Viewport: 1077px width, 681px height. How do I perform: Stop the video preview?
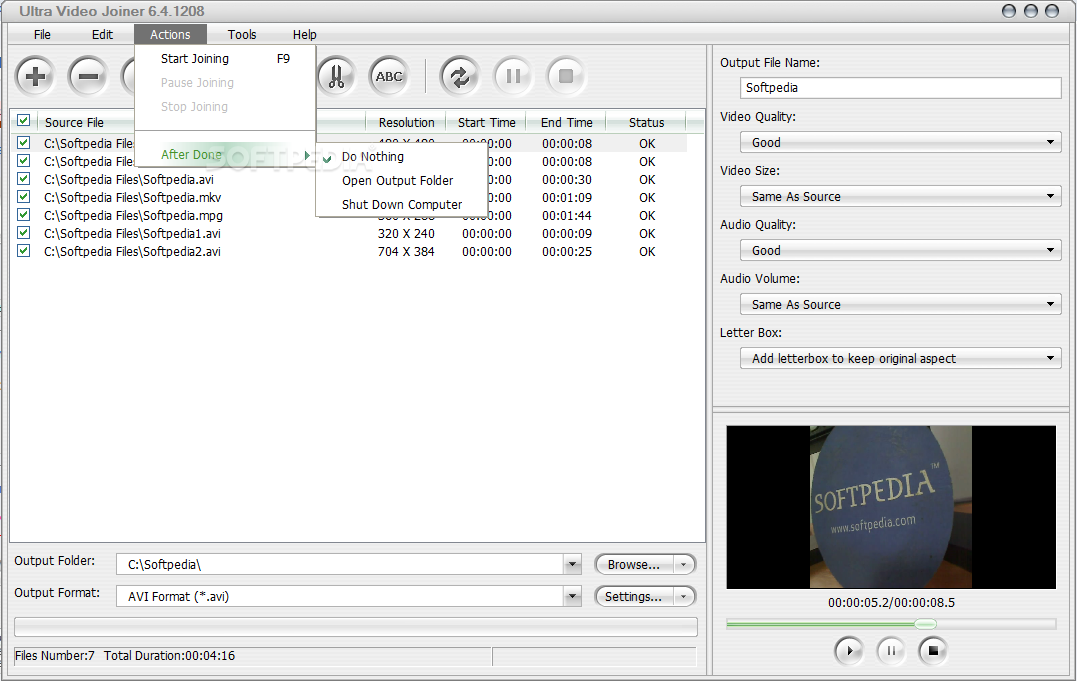(933, 651)
